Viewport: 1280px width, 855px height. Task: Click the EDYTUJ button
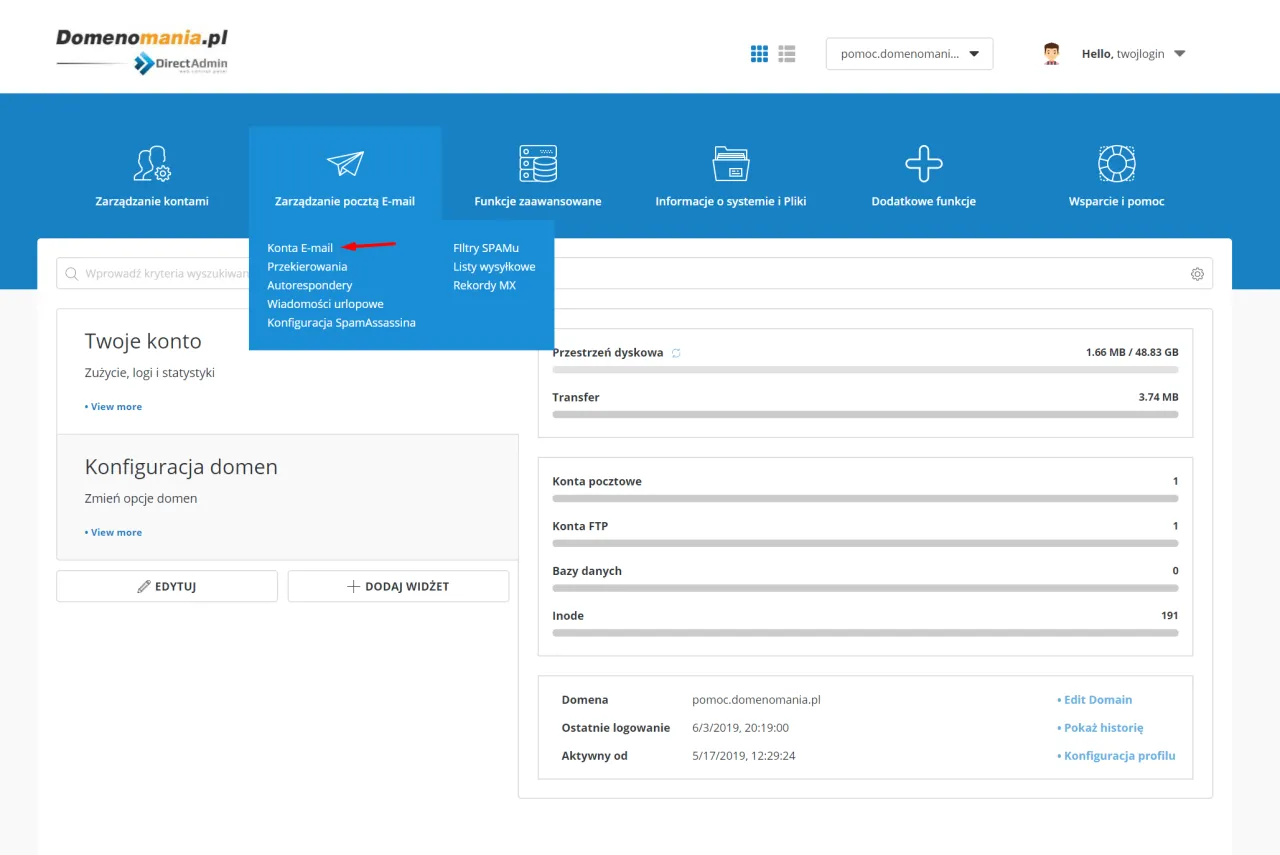(166, 585)
